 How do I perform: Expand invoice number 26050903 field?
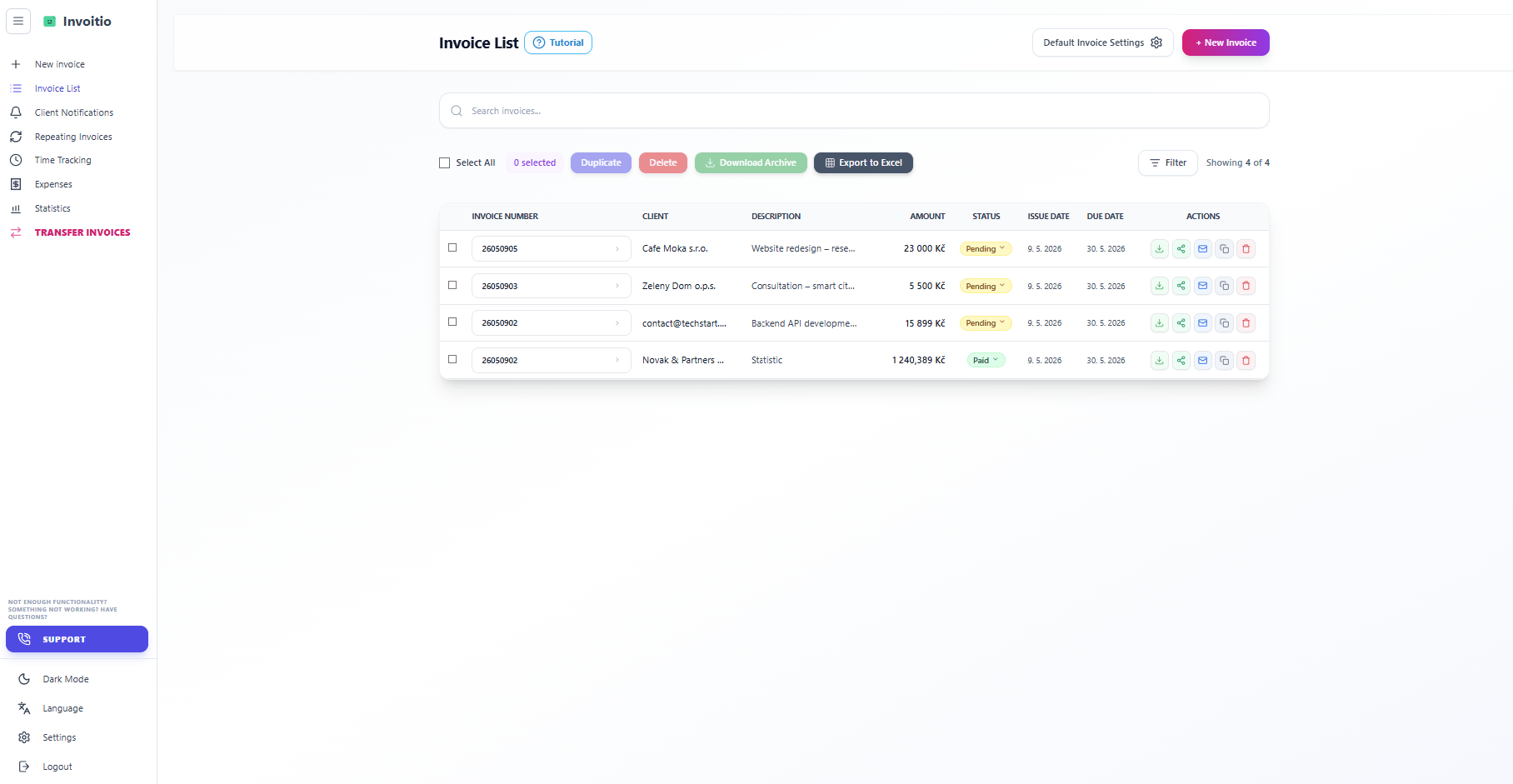coord(551,286)
